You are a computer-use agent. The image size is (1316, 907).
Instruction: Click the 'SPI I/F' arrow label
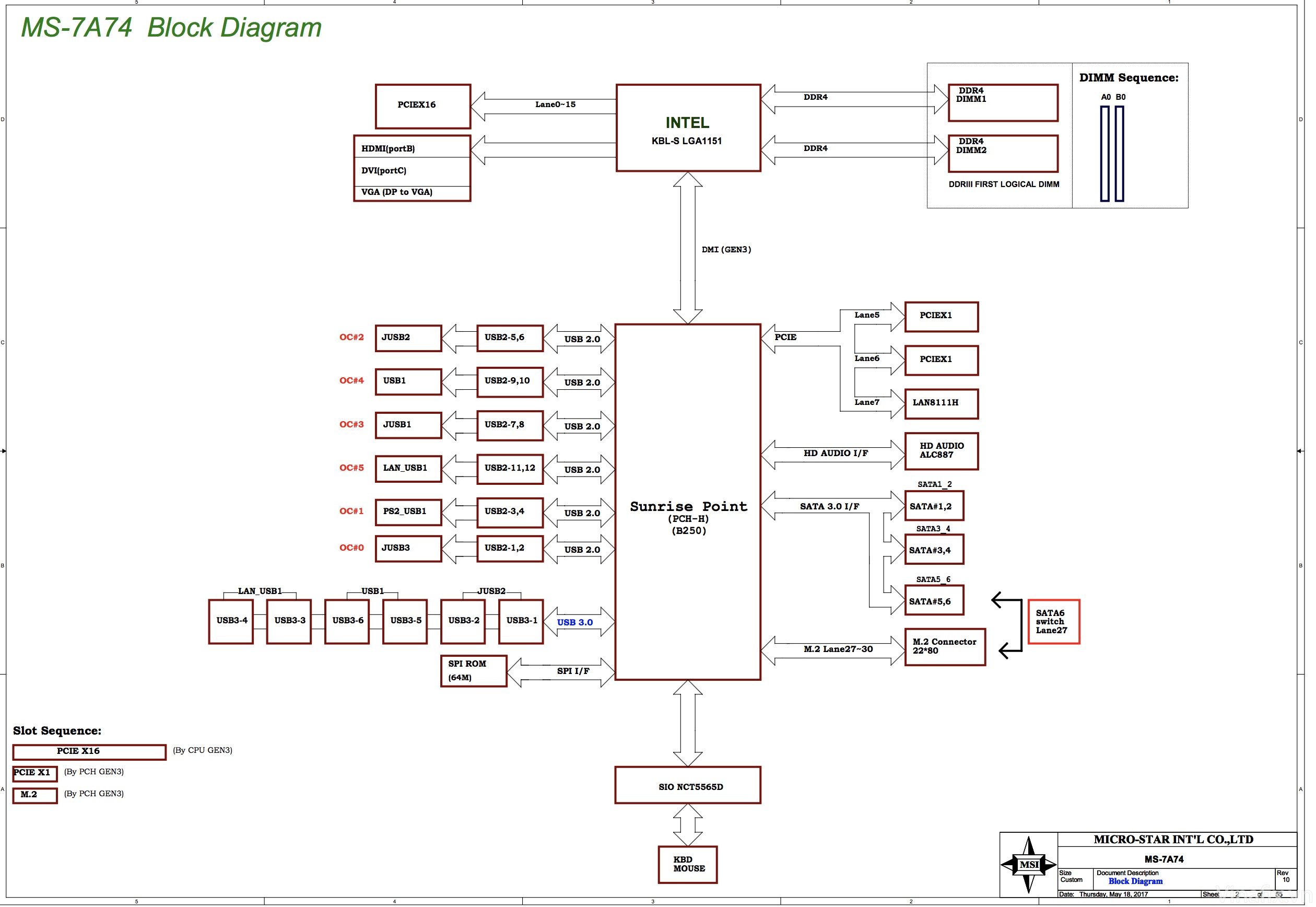tap(573, 671)
